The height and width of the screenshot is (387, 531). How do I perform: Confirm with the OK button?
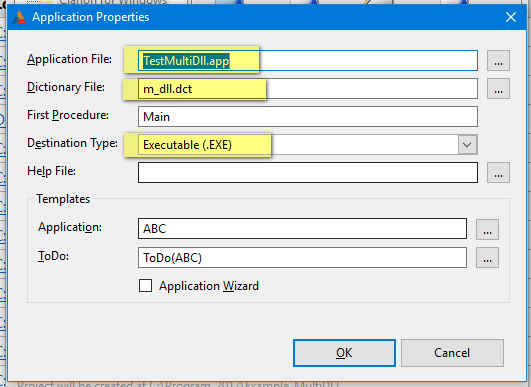344,353
